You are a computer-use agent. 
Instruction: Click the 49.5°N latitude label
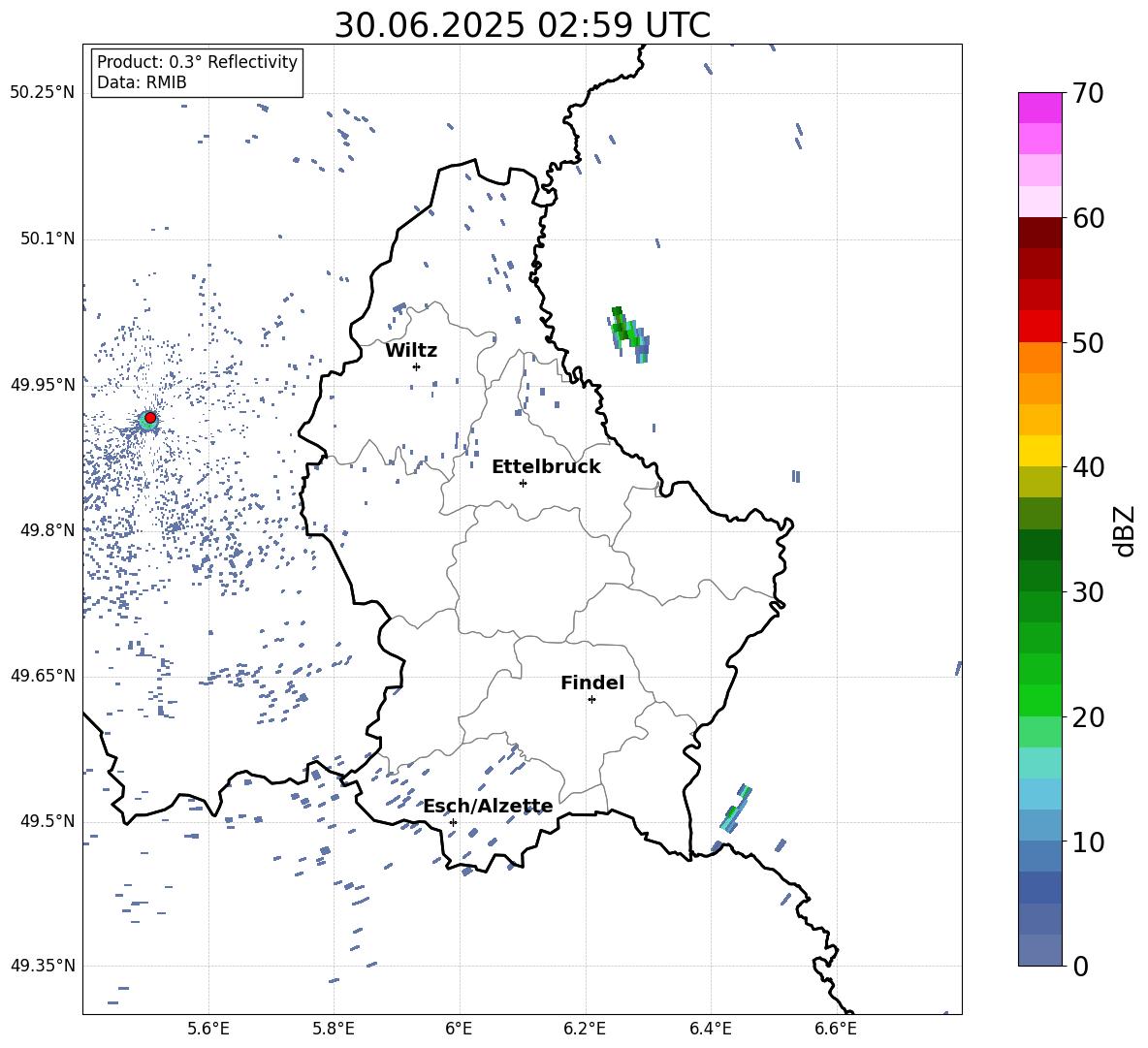[48, 821]
